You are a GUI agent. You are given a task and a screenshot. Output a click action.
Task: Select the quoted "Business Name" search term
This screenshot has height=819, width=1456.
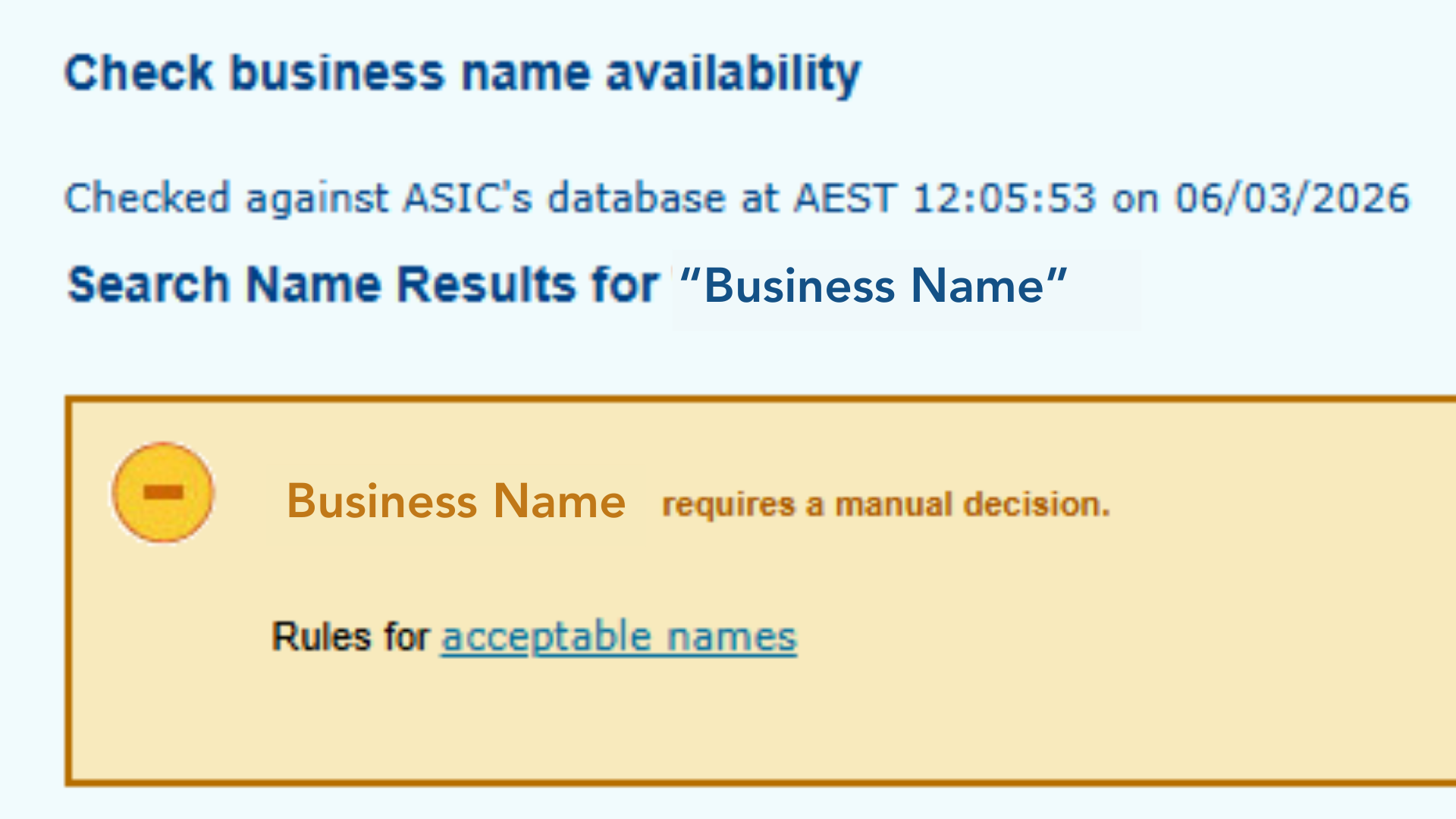(x=874, y=286)
